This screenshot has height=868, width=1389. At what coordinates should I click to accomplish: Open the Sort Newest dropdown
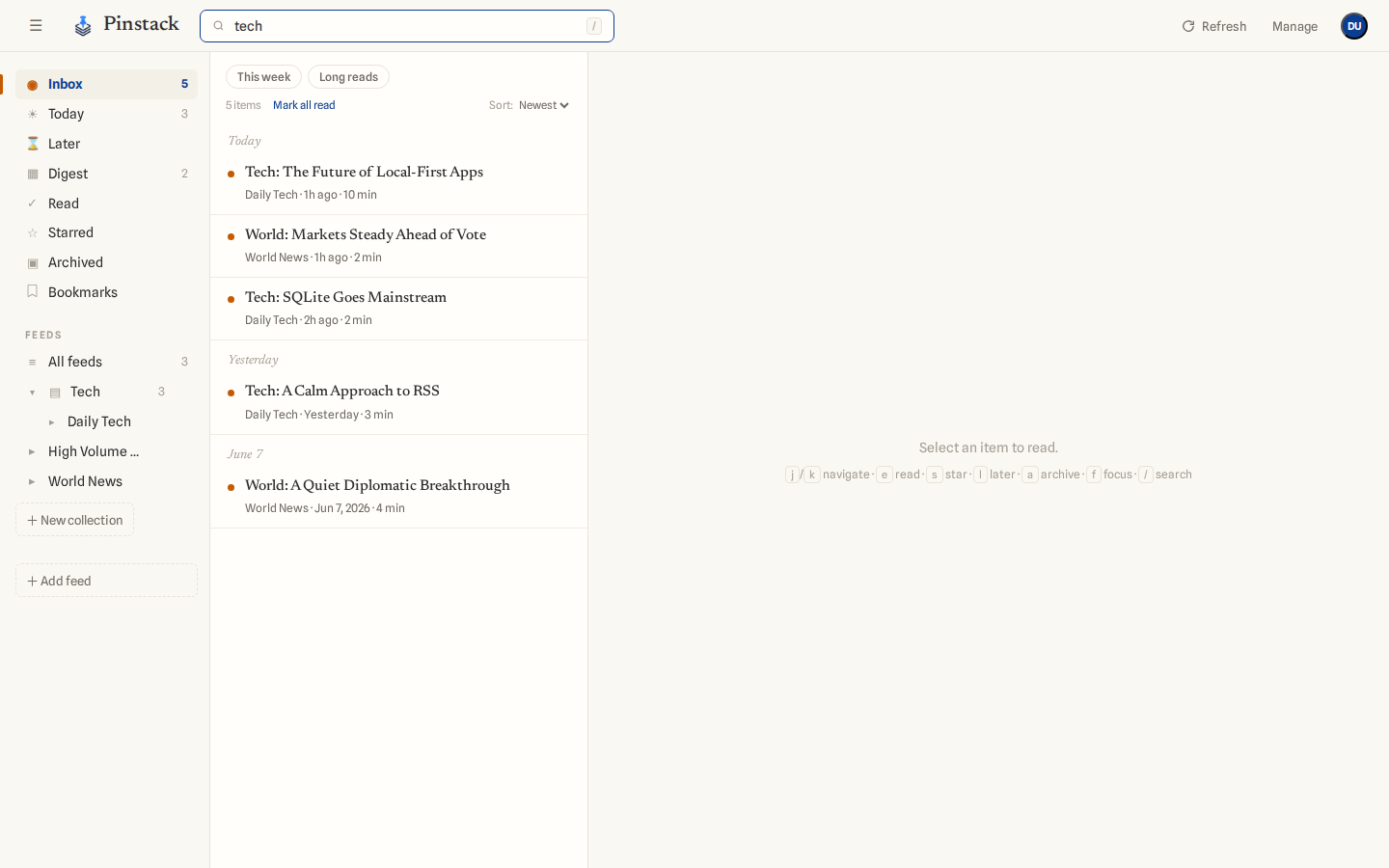point(544,105)
